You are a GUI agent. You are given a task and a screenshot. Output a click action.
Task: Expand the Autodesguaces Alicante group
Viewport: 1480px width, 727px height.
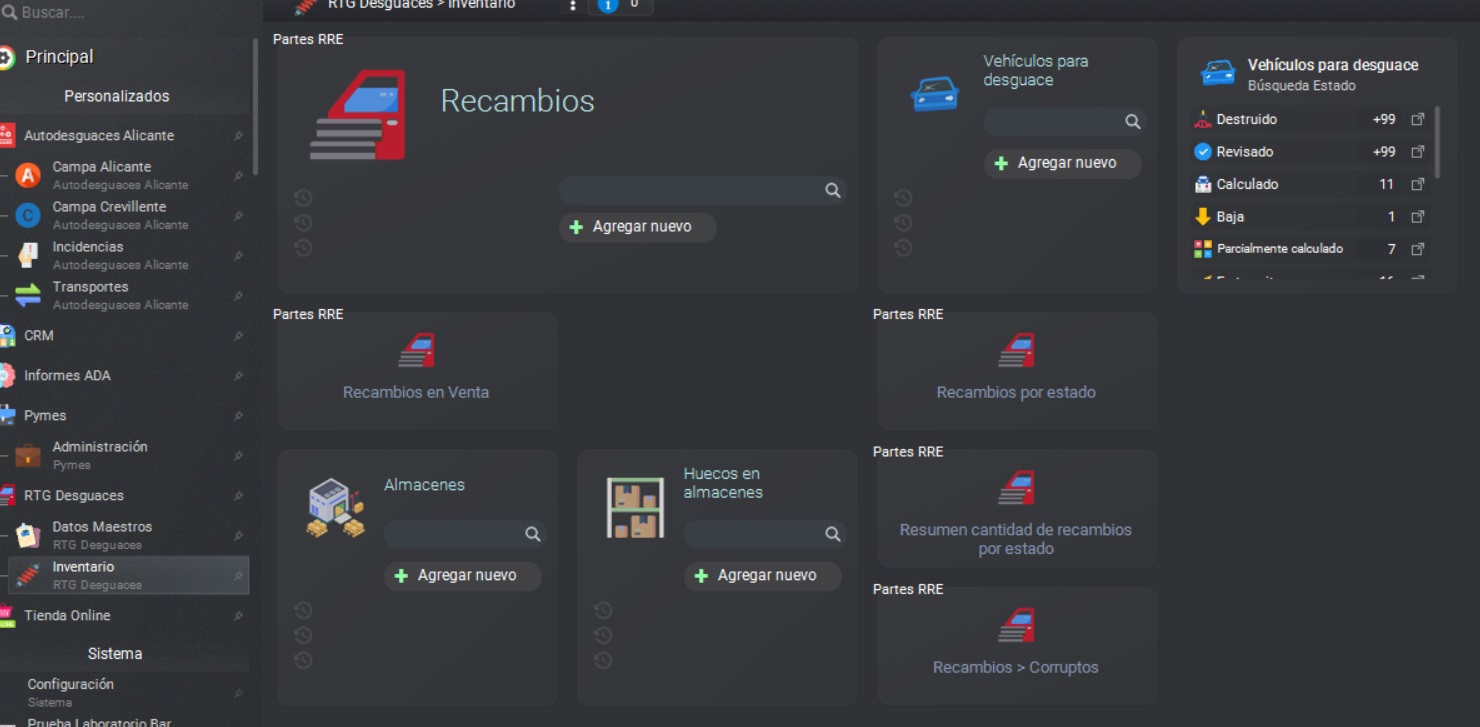click(98, 136)
